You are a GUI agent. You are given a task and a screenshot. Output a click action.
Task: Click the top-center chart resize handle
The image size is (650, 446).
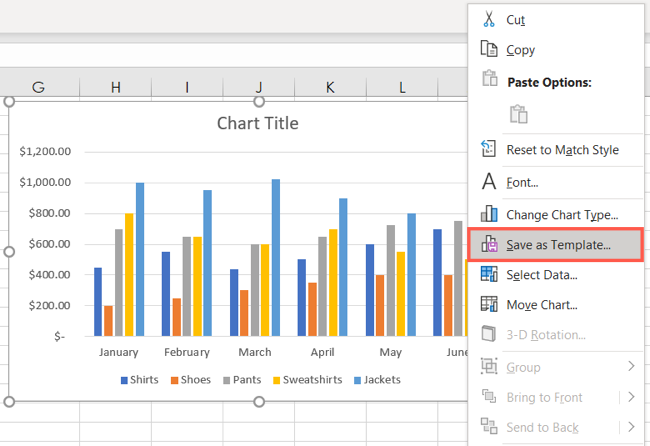(259, 101)
